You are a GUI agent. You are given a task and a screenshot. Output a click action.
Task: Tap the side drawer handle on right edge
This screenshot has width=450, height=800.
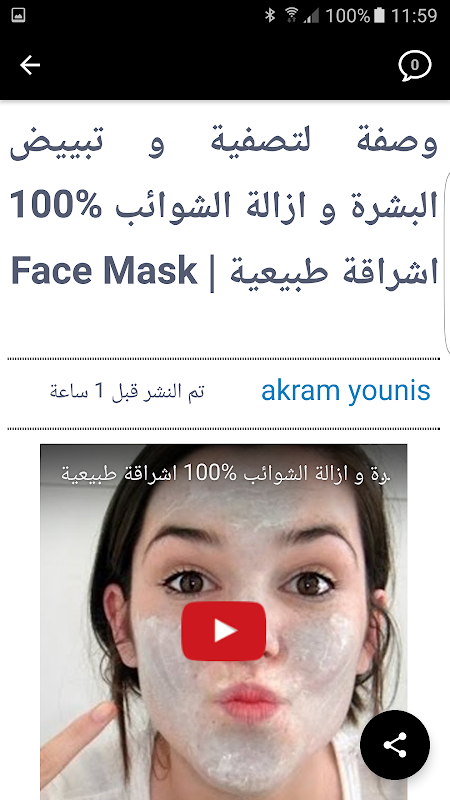pyautogui.click(x=447, y=263)
